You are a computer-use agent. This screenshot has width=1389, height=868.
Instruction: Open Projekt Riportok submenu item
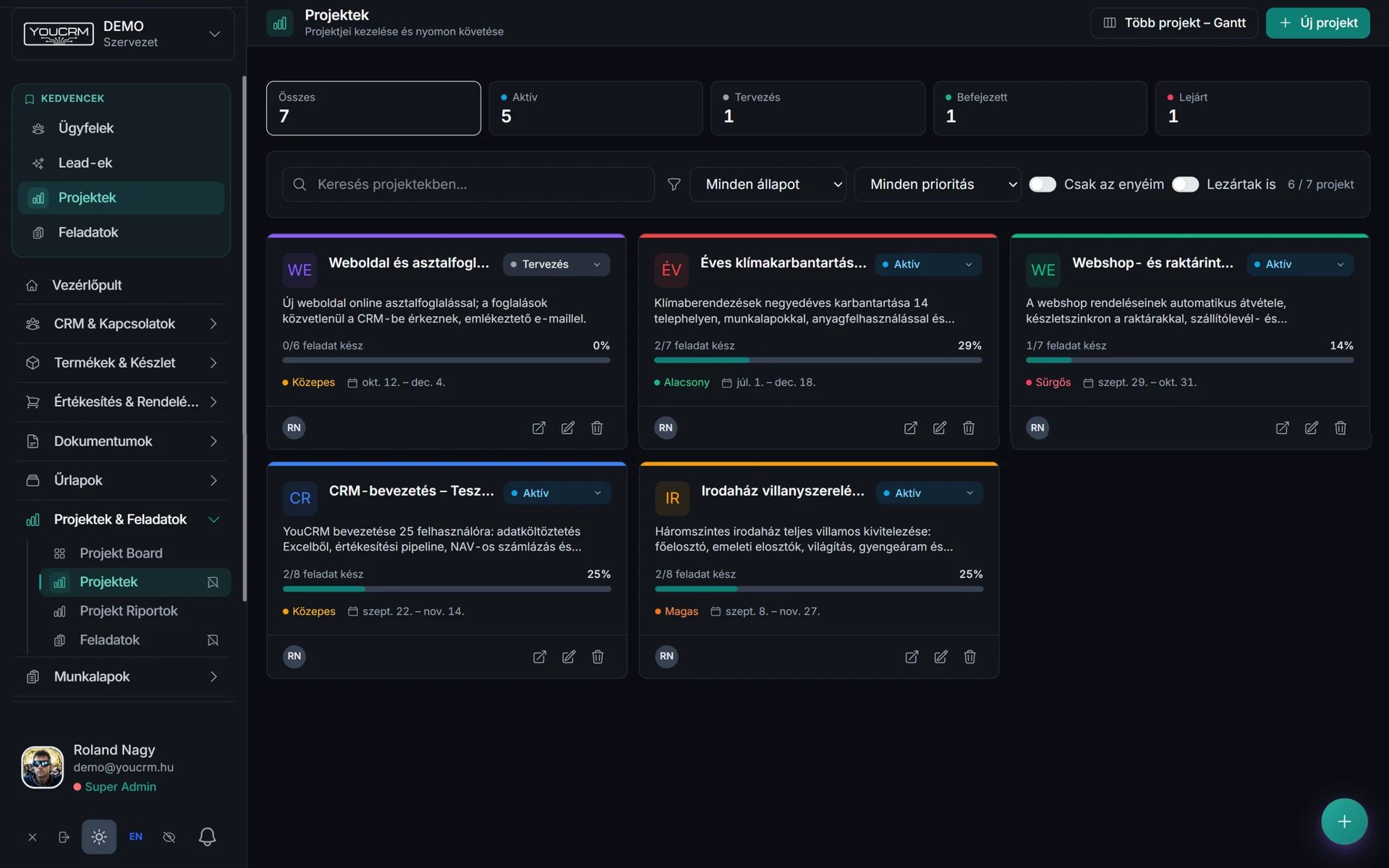[x=135, y=611]
